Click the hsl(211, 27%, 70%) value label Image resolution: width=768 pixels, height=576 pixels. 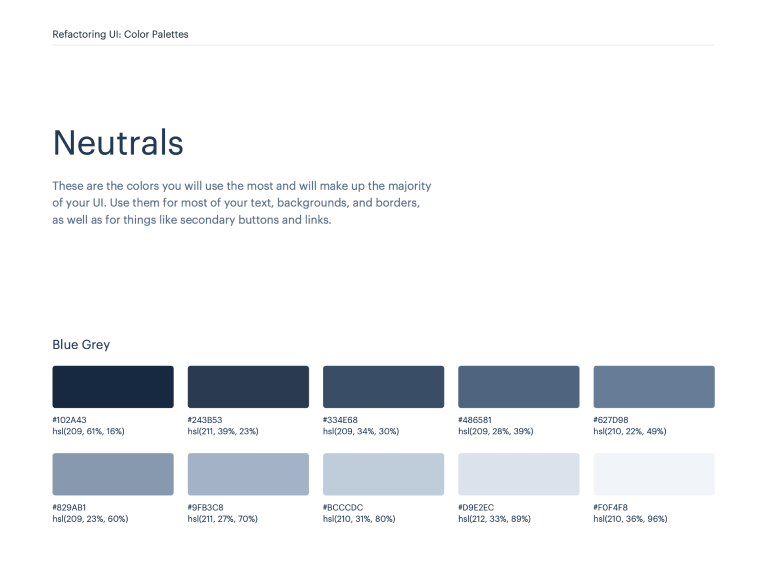click(223, 519)
